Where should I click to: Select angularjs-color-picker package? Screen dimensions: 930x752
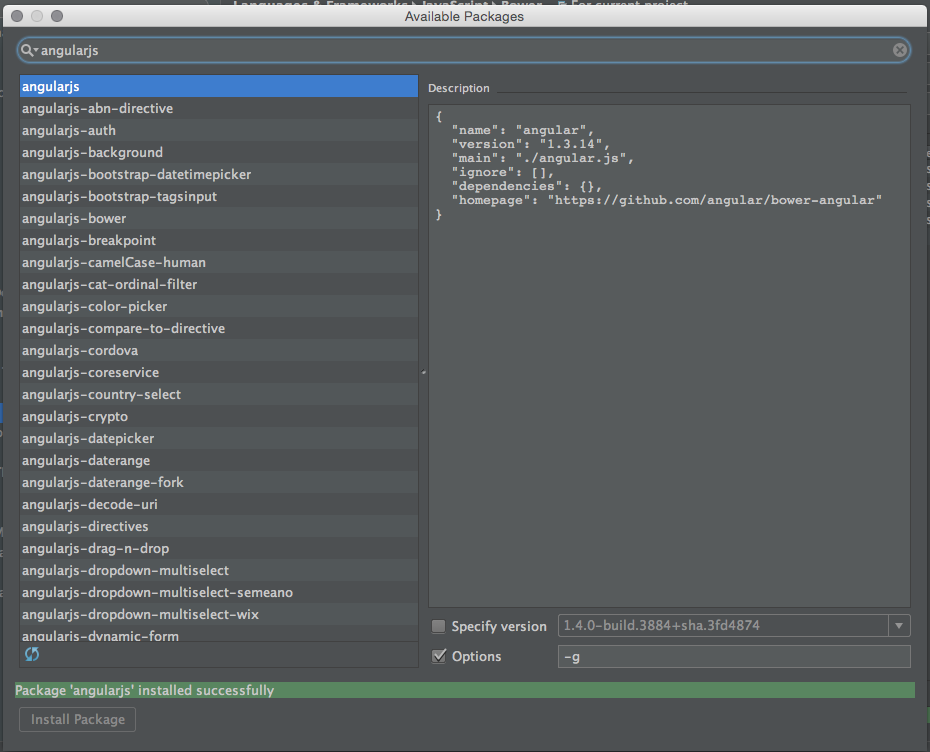[219, 306]
